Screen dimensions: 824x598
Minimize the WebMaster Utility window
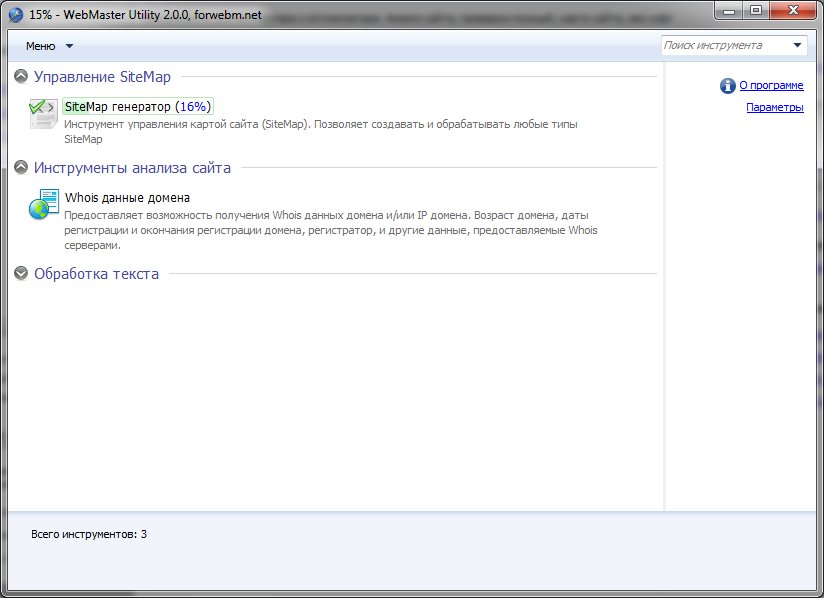731,11
